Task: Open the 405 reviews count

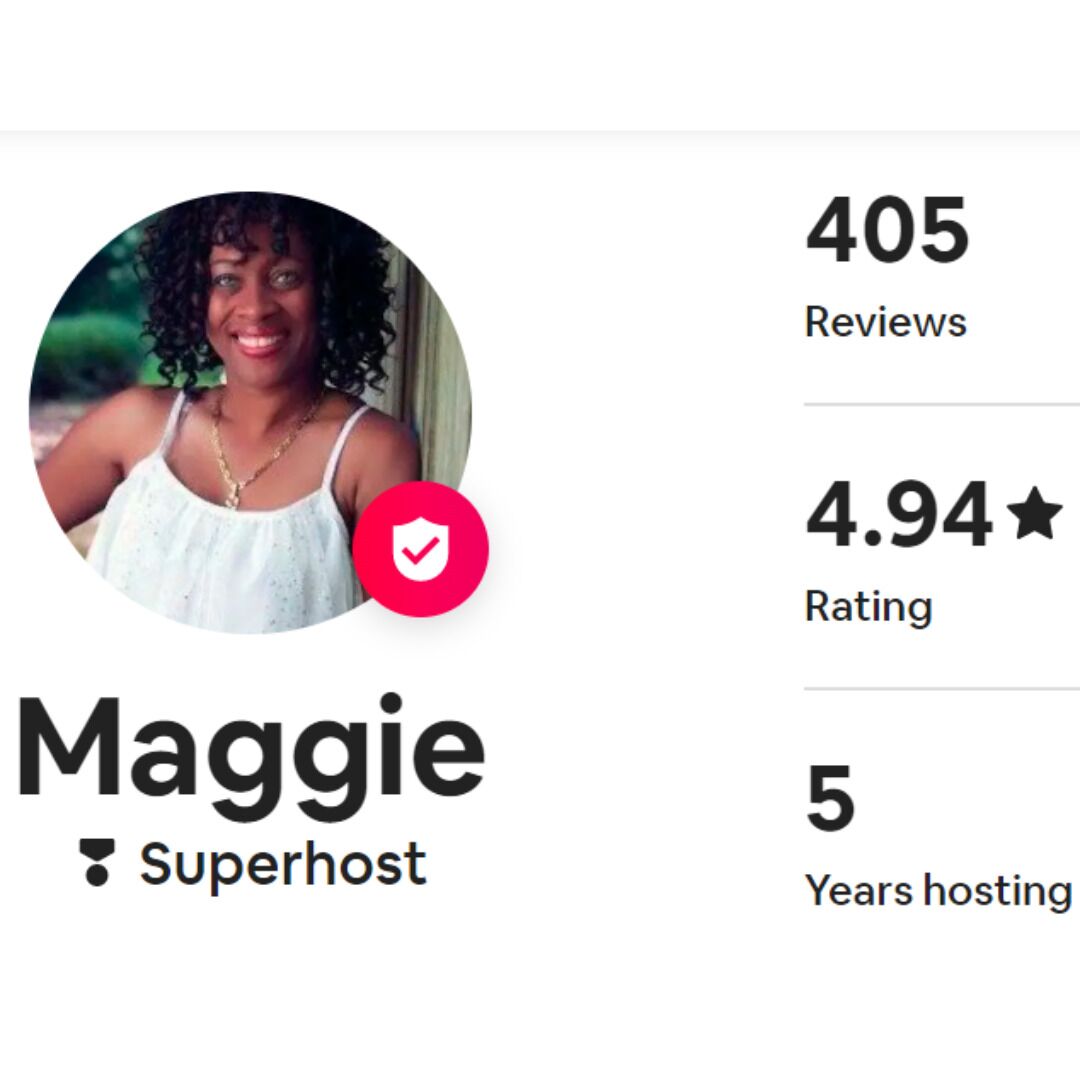Action: coord(887,229)
